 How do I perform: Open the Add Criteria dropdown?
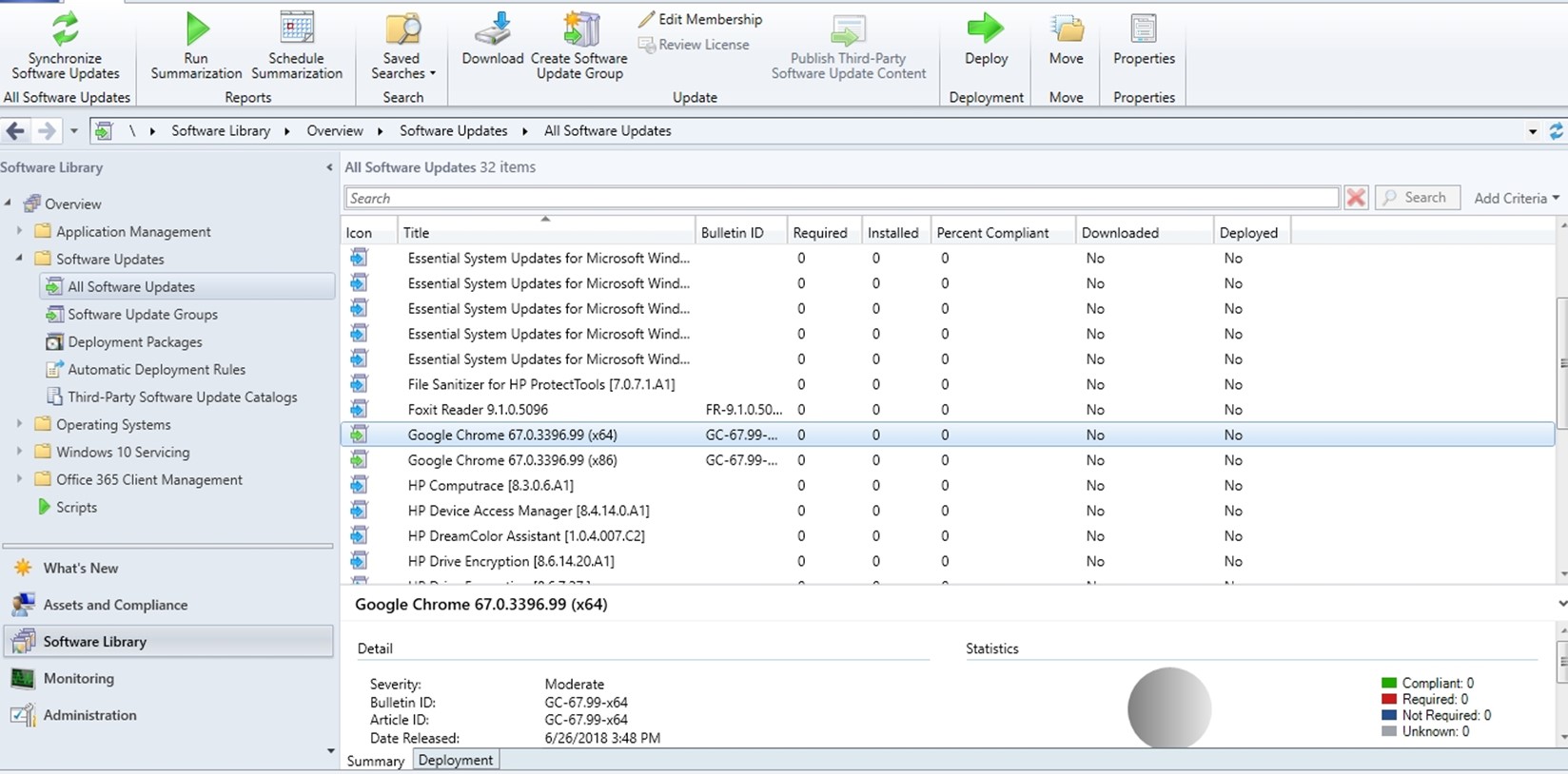click(1517, 198)
